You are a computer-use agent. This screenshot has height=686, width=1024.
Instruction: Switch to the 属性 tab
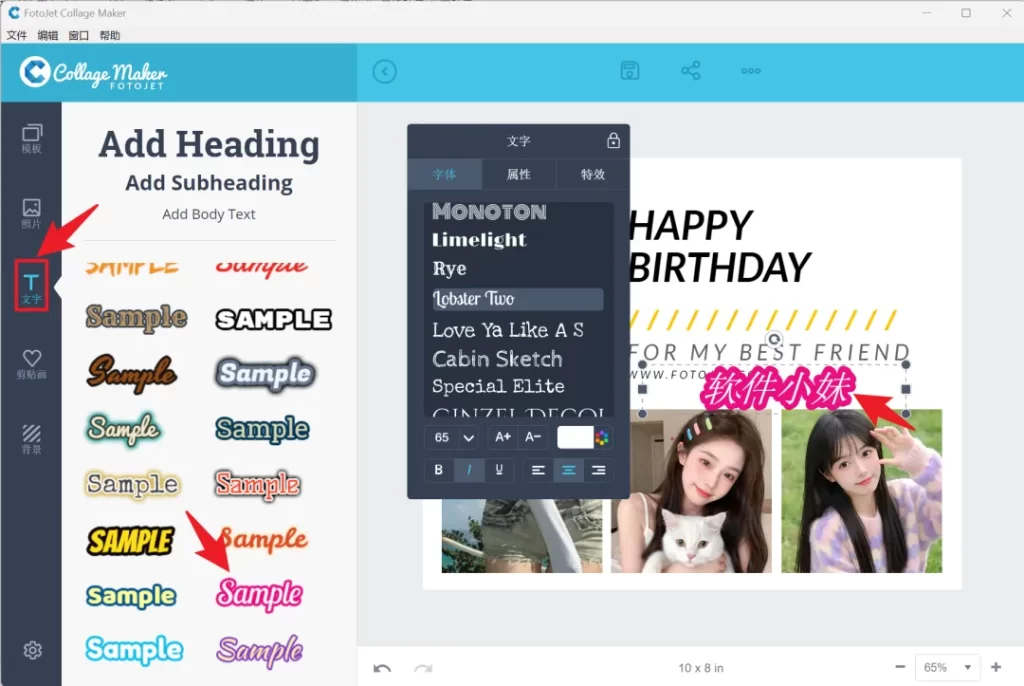[x=518, y=174]
